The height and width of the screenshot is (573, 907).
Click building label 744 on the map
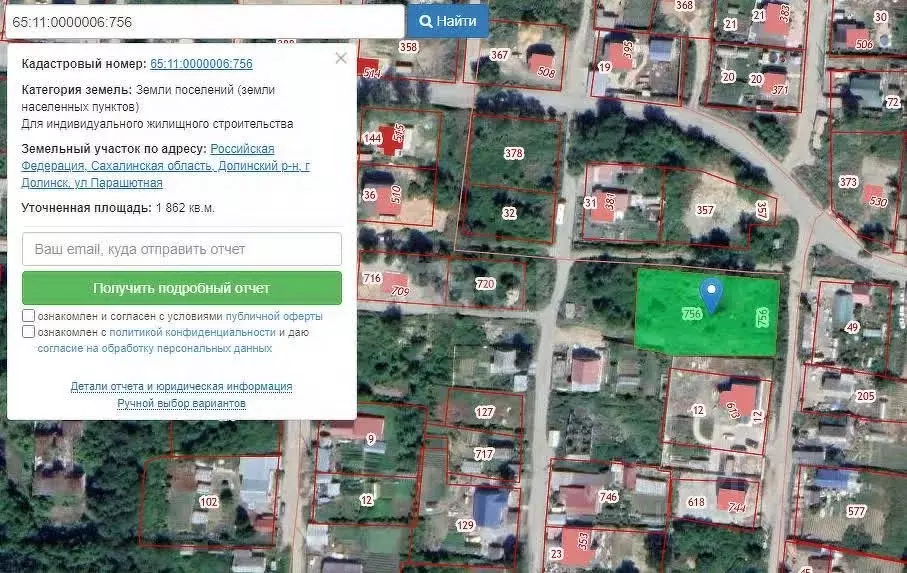pos(736,507)
